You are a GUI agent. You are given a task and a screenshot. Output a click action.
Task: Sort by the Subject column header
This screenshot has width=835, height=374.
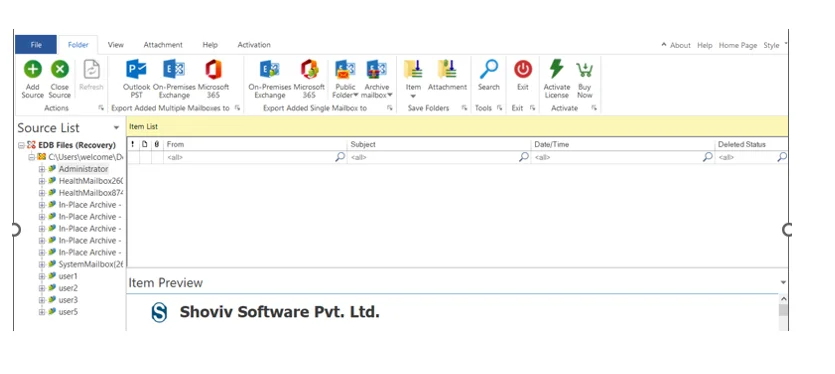439,144
